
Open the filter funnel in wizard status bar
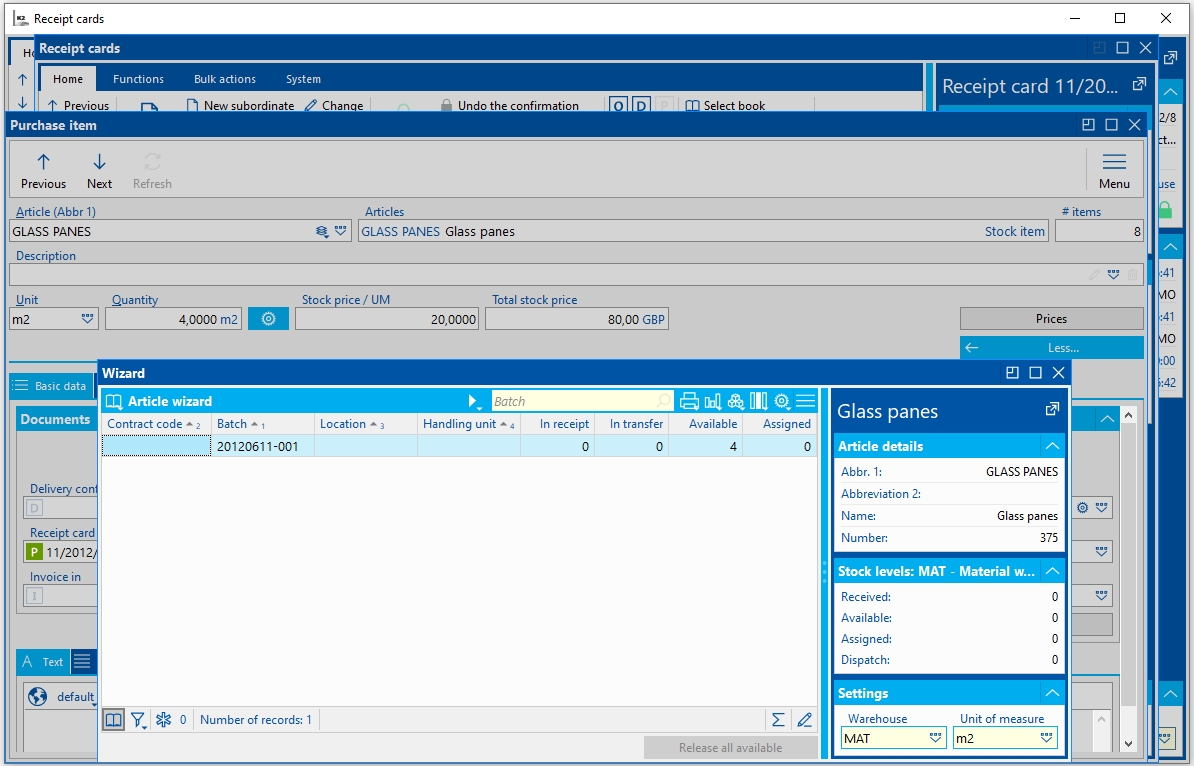pos(138,720)
